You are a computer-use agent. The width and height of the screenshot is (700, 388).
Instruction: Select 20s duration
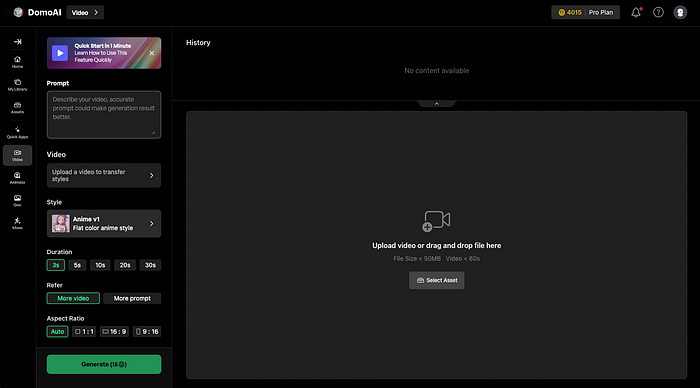click(x=125, y=265)
